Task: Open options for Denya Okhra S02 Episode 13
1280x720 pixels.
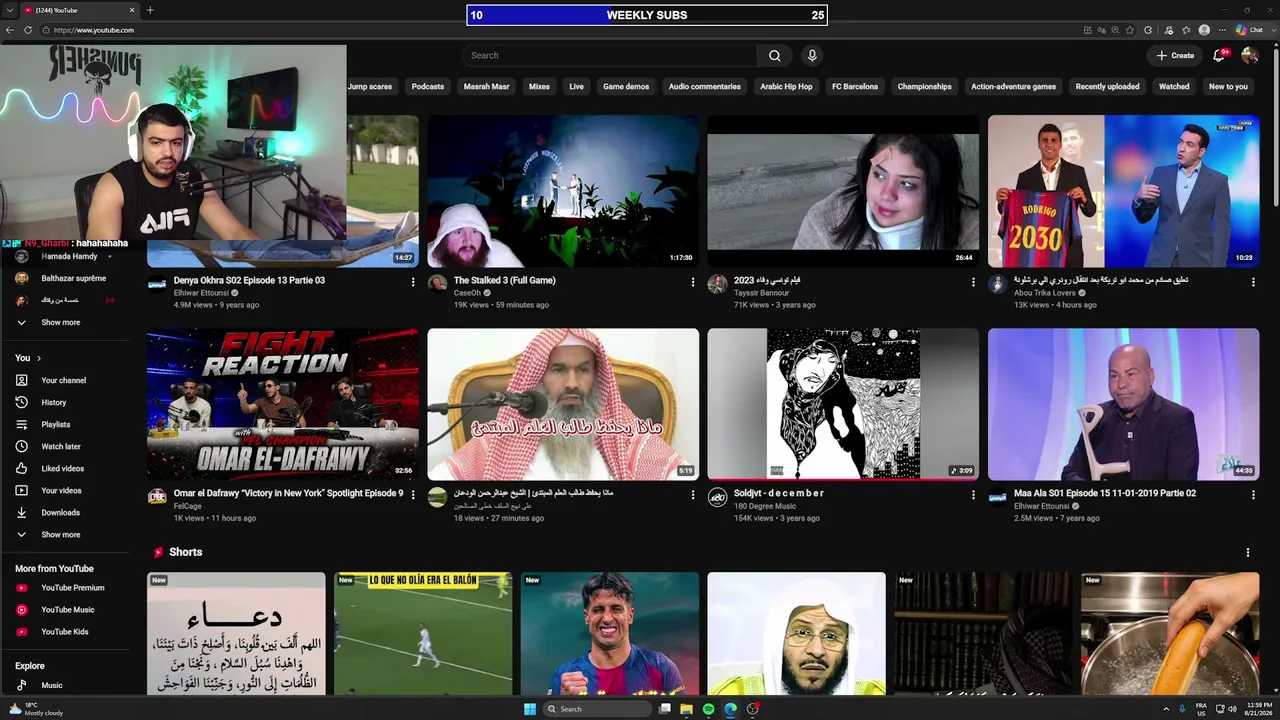Action: [x=413, y=282]
